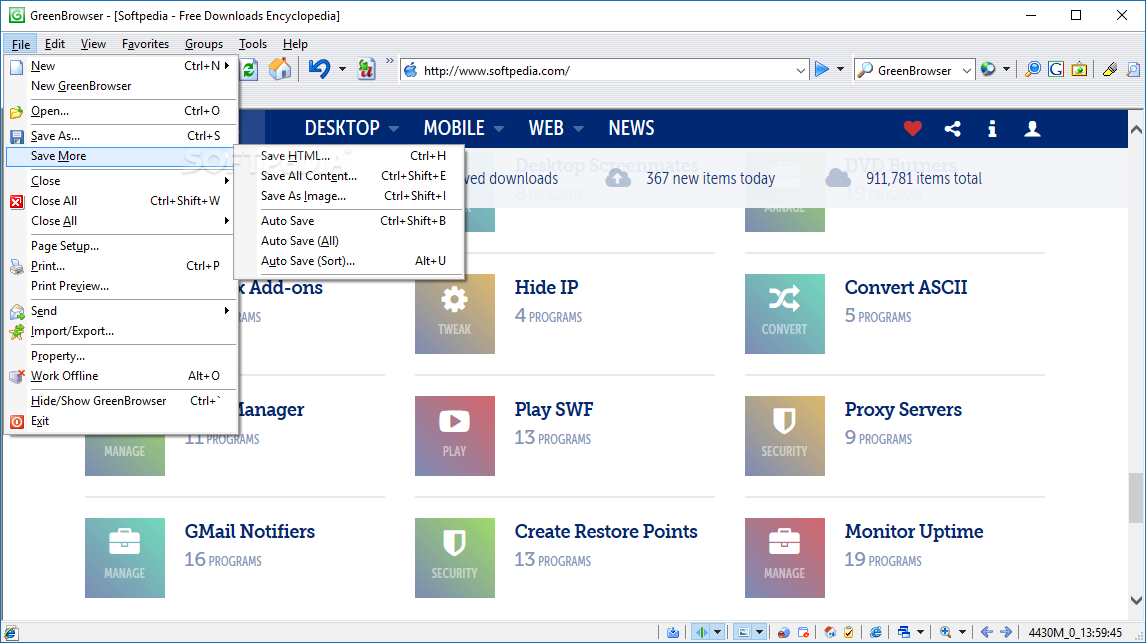Viewport: 1146px width, 643px height.
Task: Choose Save As... in the File menu
Action: [121, 136]
